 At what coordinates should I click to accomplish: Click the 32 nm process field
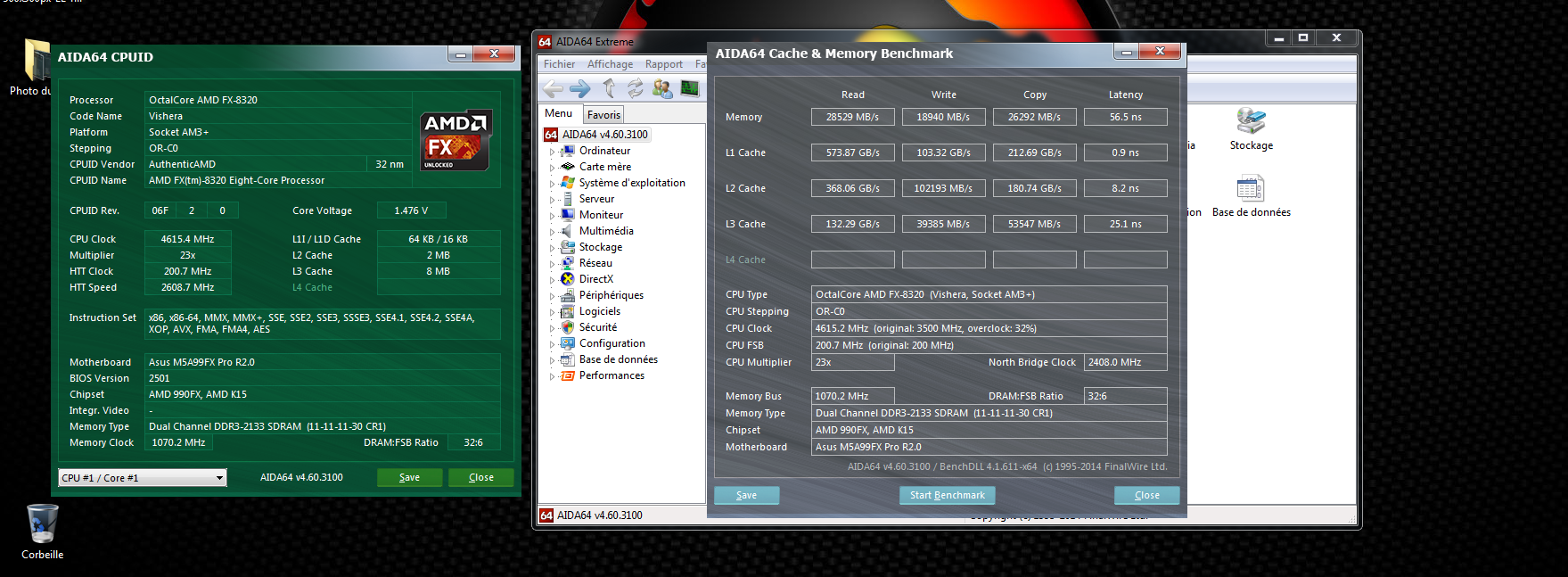390,164
